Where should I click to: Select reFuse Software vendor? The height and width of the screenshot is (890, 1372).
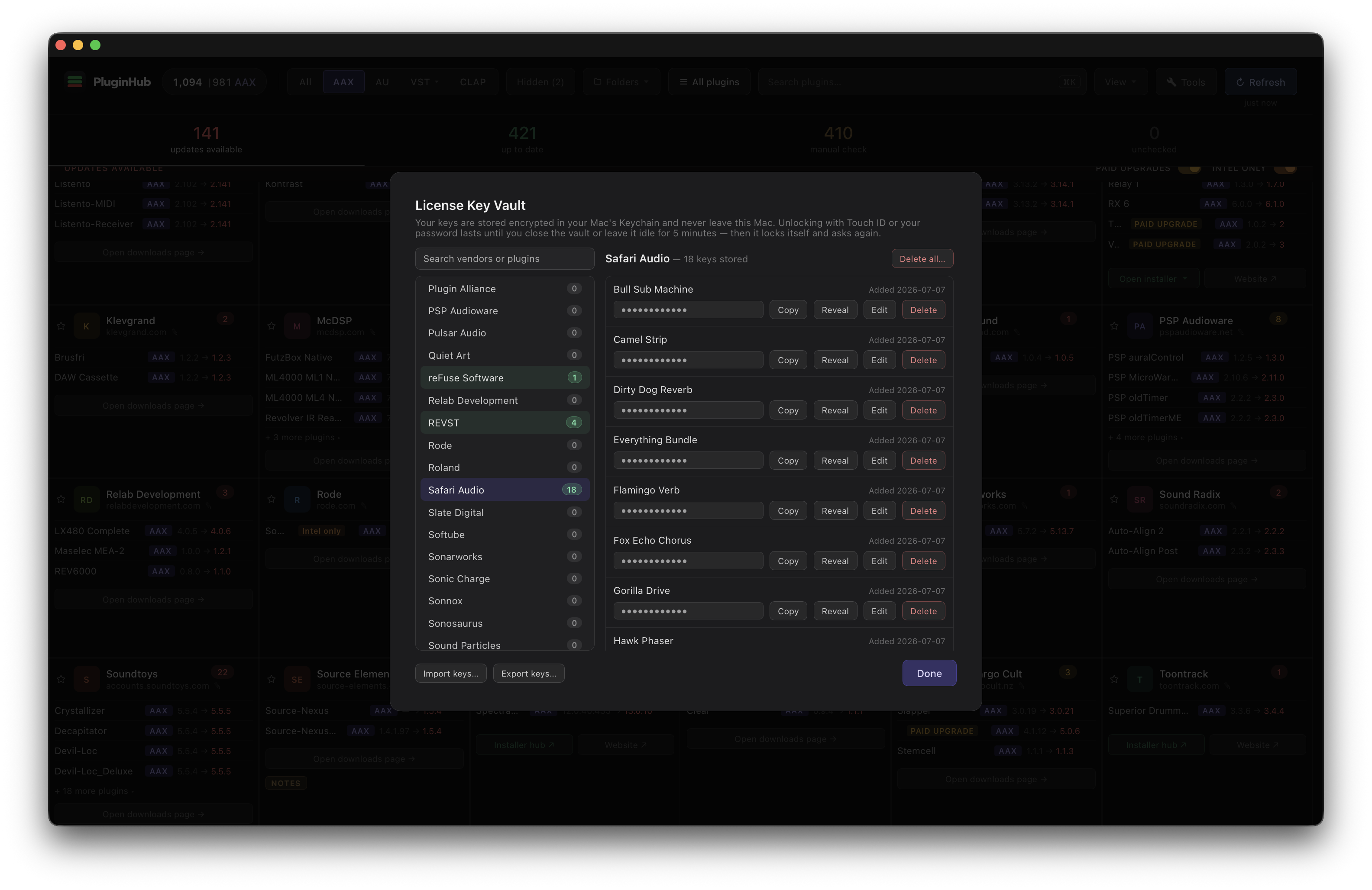coord(505,378)
